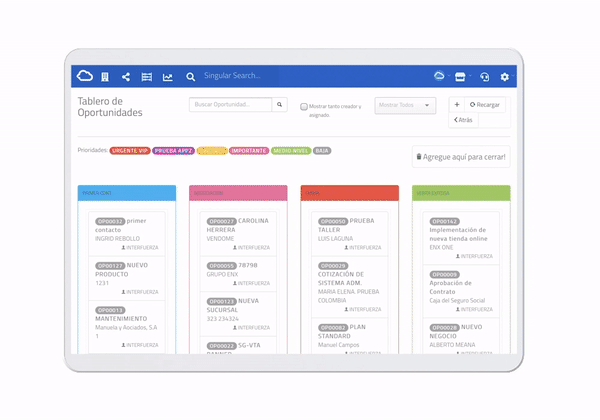Click the headset support icon
The height and width of the screenshot is (420, 600).
click(484, 77)
